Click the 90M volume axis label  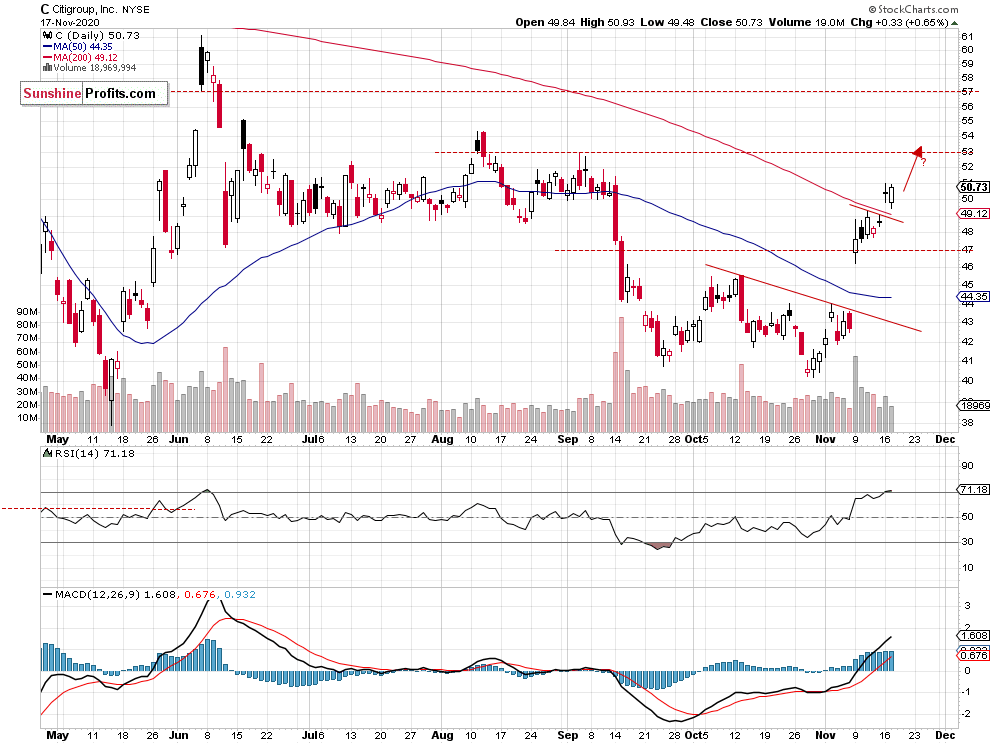click(x=27, y=311)
